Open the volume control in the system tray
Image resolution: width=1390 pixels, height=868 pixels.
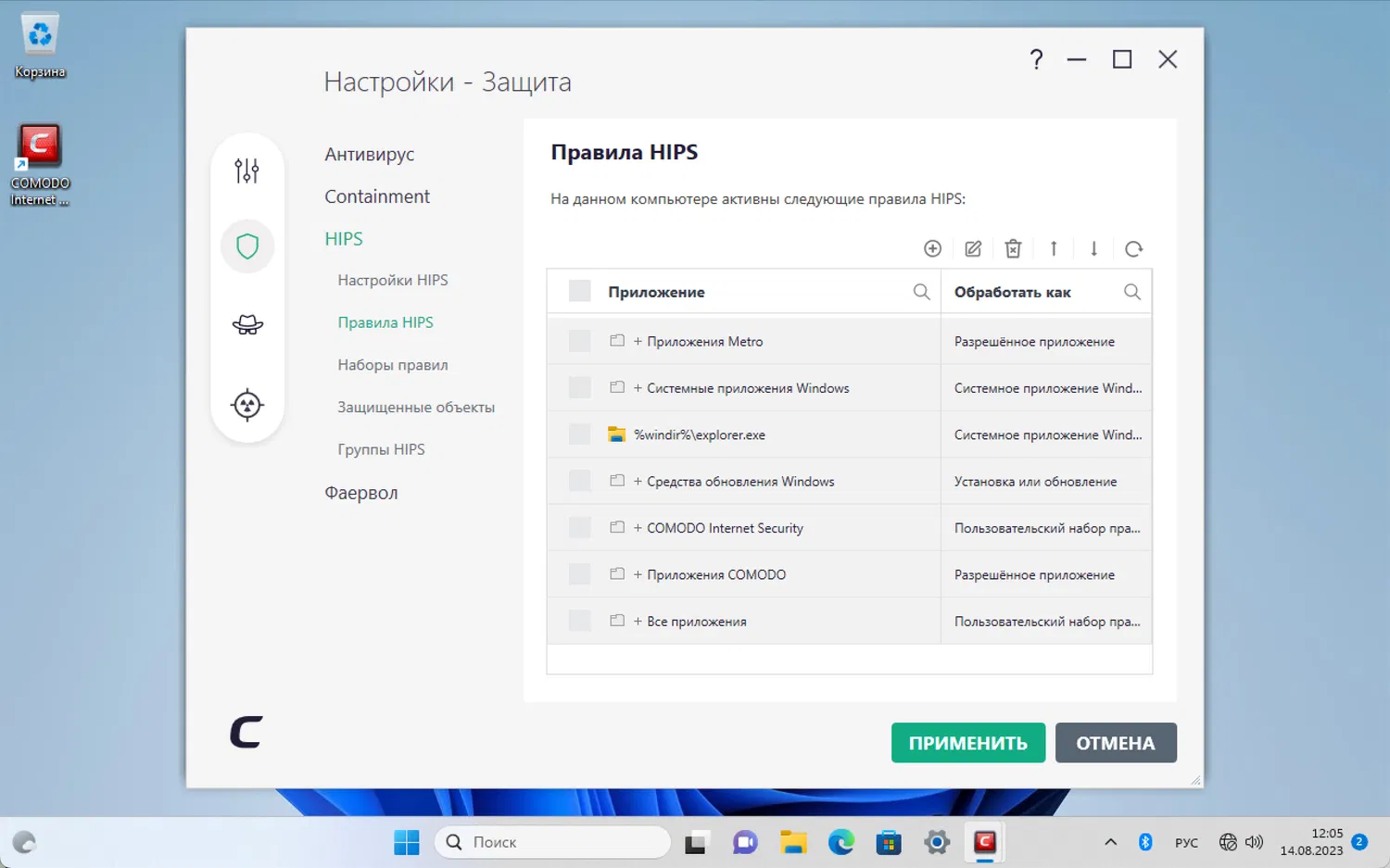tap(1254, 842)
